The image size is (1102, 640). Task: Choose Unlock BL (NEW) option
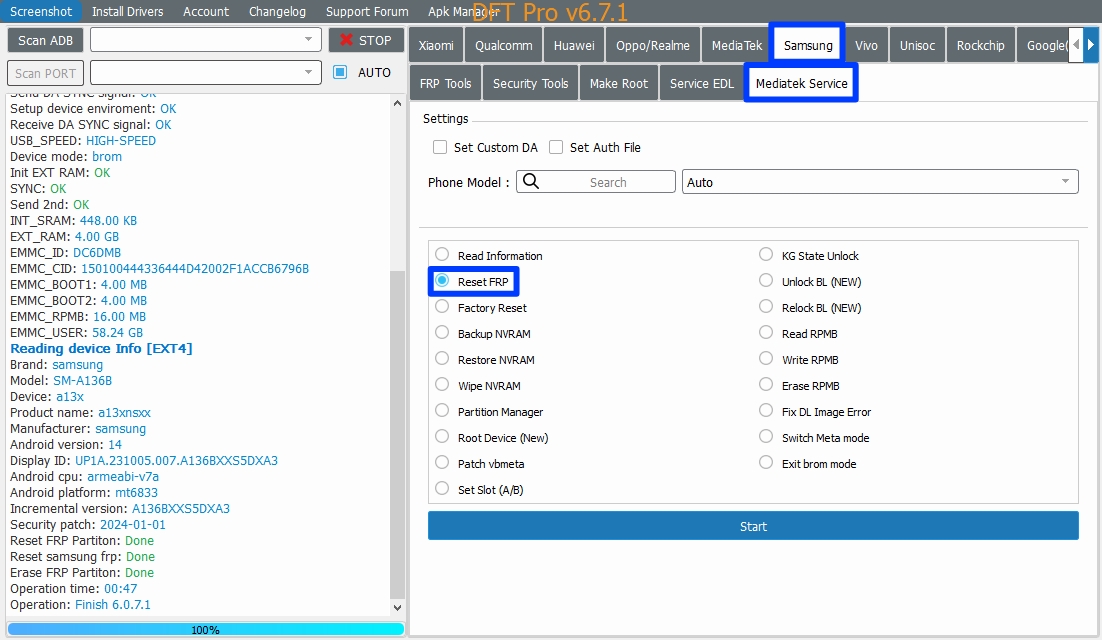coord(766,280)
